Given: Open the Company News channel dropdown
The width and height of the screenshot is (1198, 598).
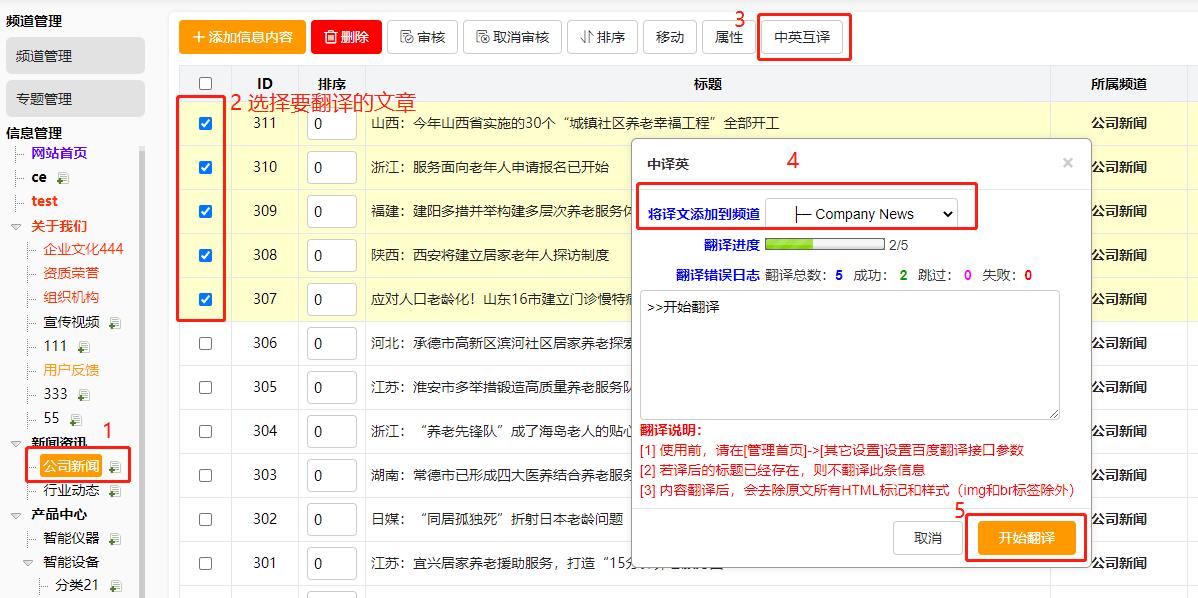Looking at the screenshot, I should click(x=861, y=213).
